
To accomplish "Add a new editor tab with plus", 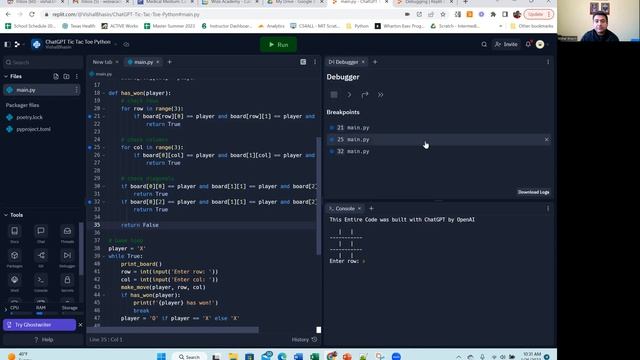I will click(x=169, y=62).
